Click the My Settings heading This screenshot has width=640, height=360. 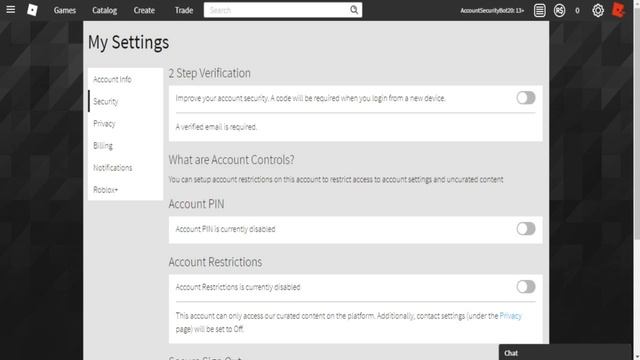tap(129, 42)
